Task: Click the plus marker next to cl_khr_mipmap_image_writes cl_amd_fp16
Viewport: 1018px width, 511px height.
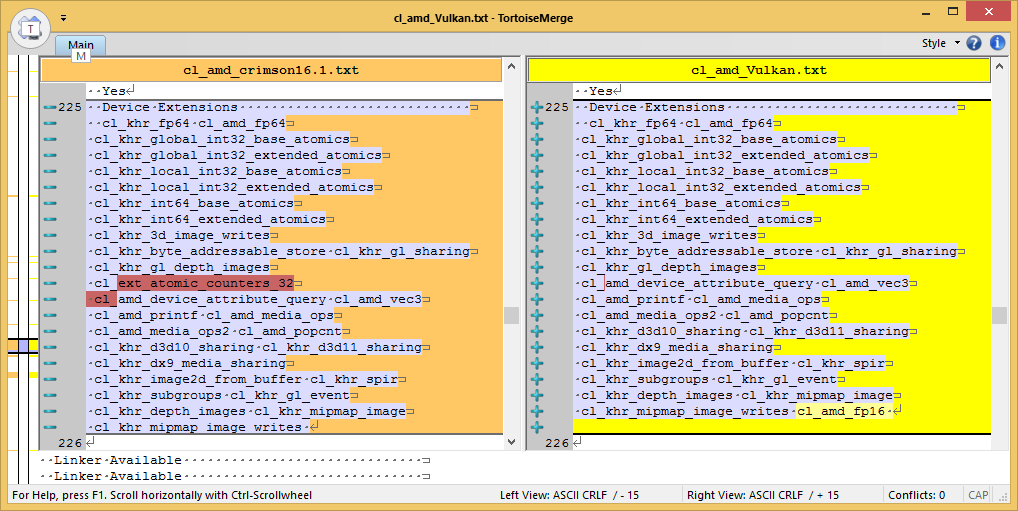Action: (x=536, y=411)
